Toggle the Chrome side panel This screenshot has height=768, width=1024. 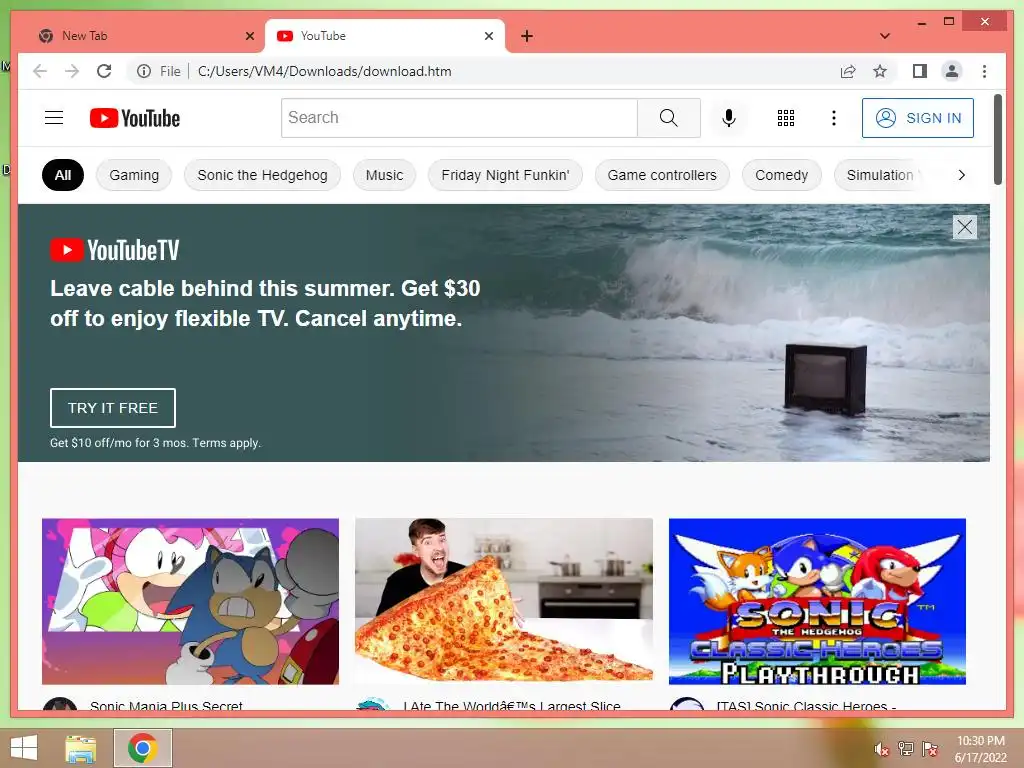tap(920, 71)
